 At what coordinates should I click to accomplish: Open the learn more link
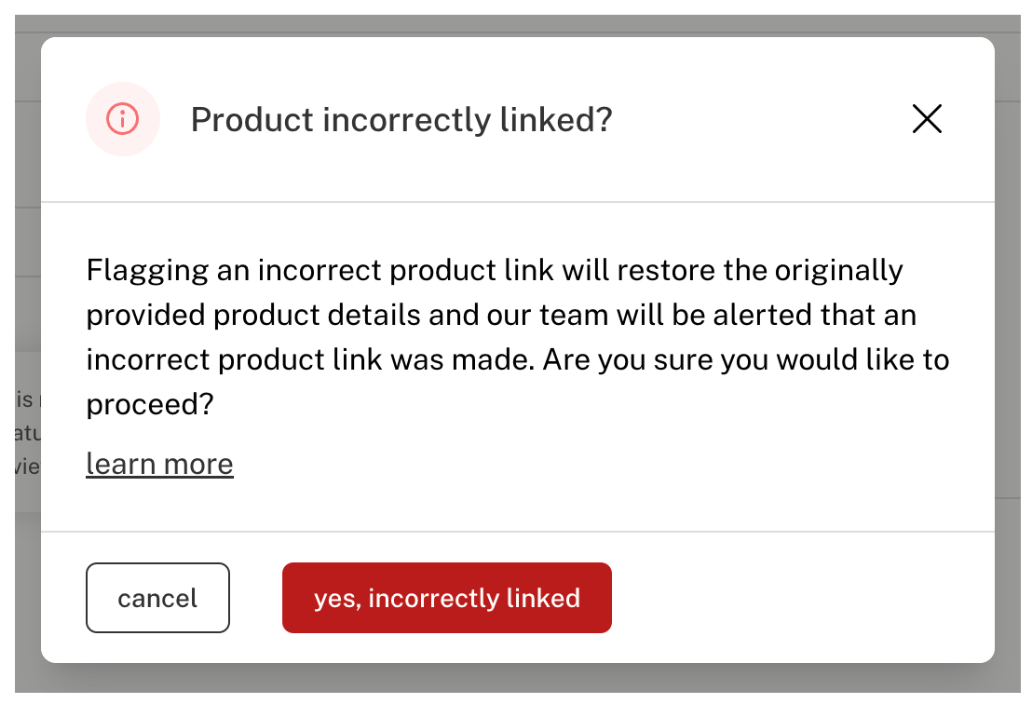click(159, 464)
